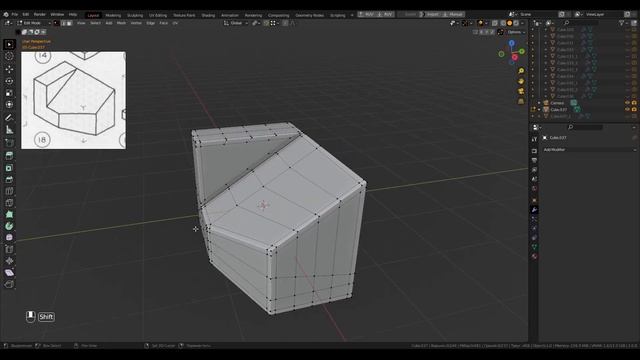640x360 pixels.
Task: Open the Global transform orientation dropdown
Action: click(236, 23)
